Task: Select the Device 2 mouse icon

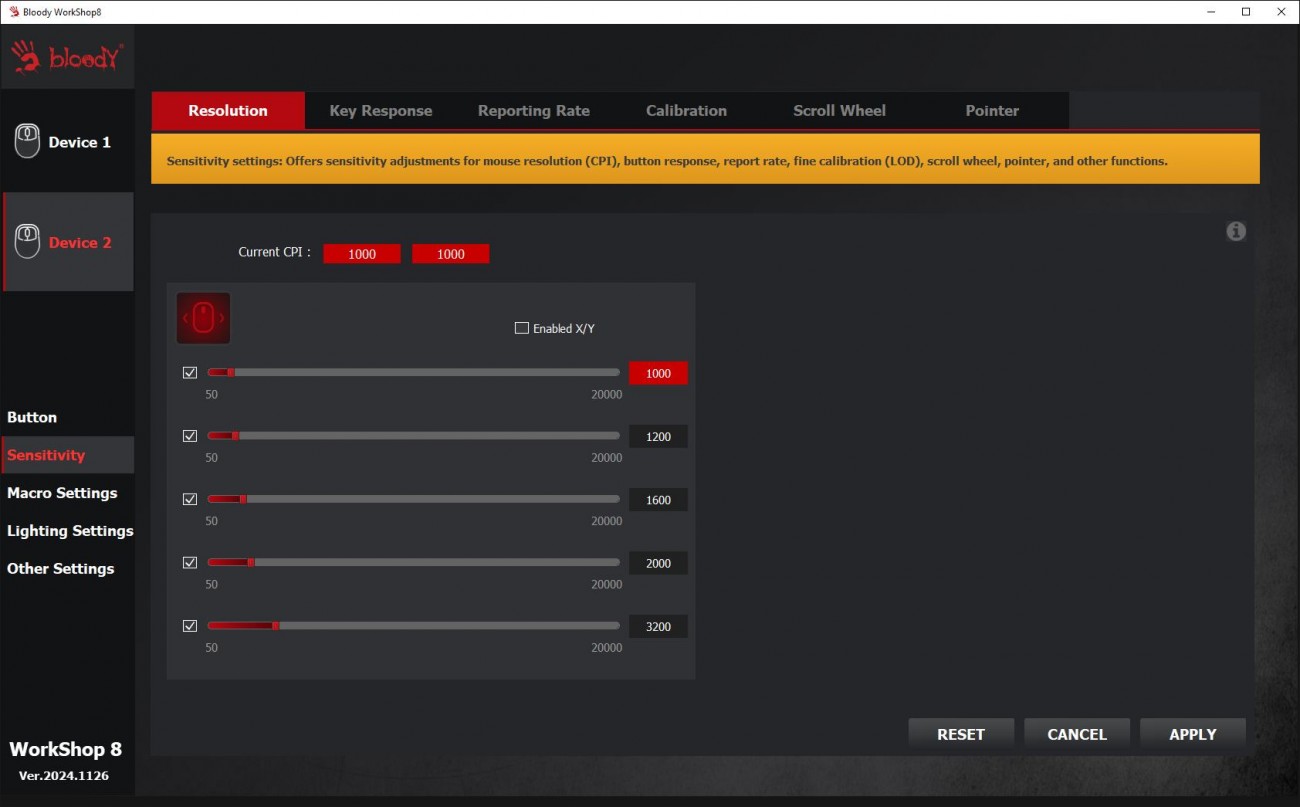Action: coord(28,242)
